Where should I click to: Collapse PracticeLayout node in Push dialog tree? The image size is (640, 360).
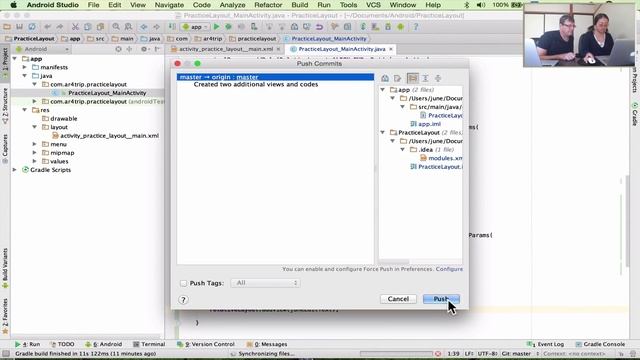[383, 133]
